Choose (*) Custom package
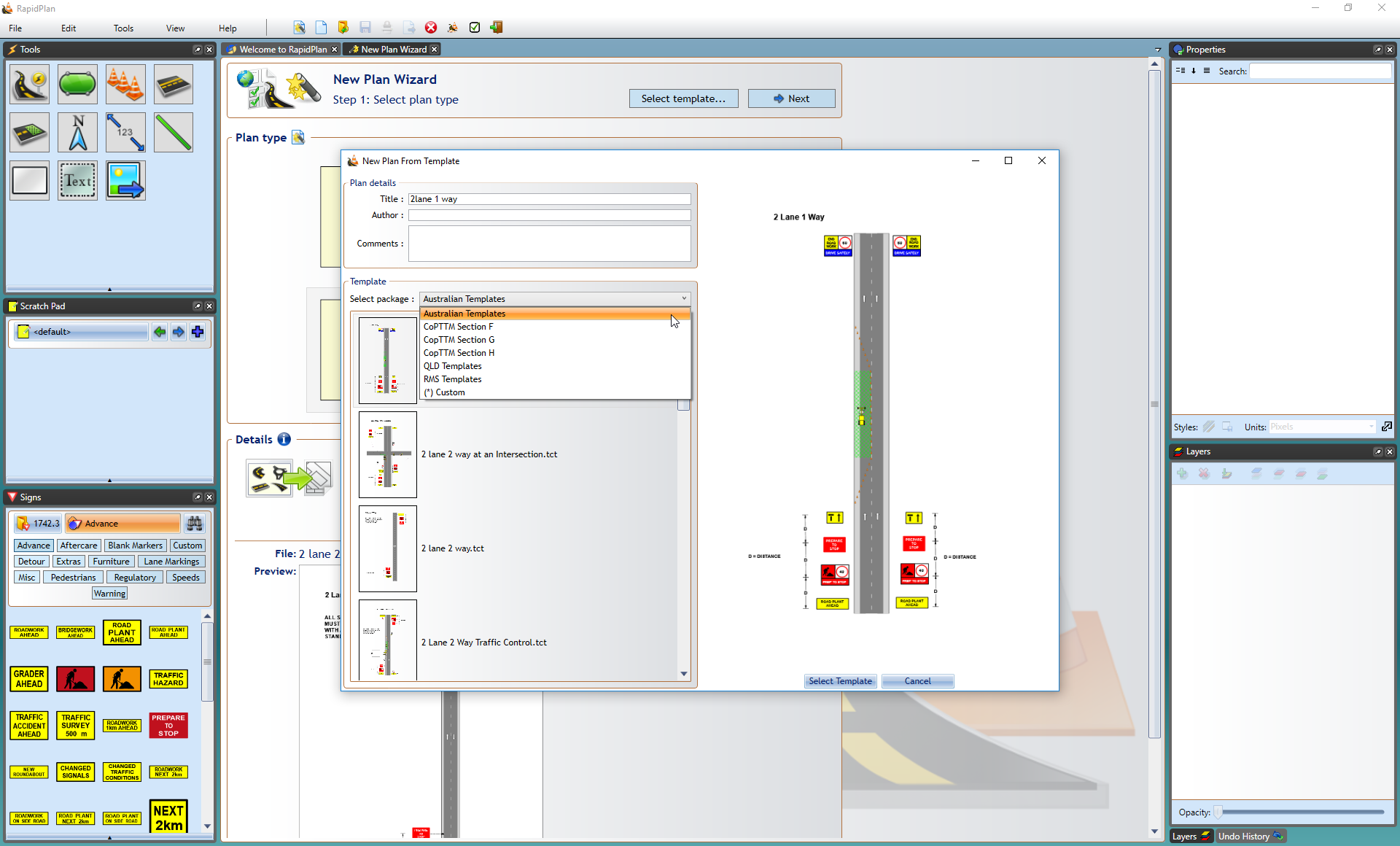Viewport: 1400px width, 846px height. (555, 392)
